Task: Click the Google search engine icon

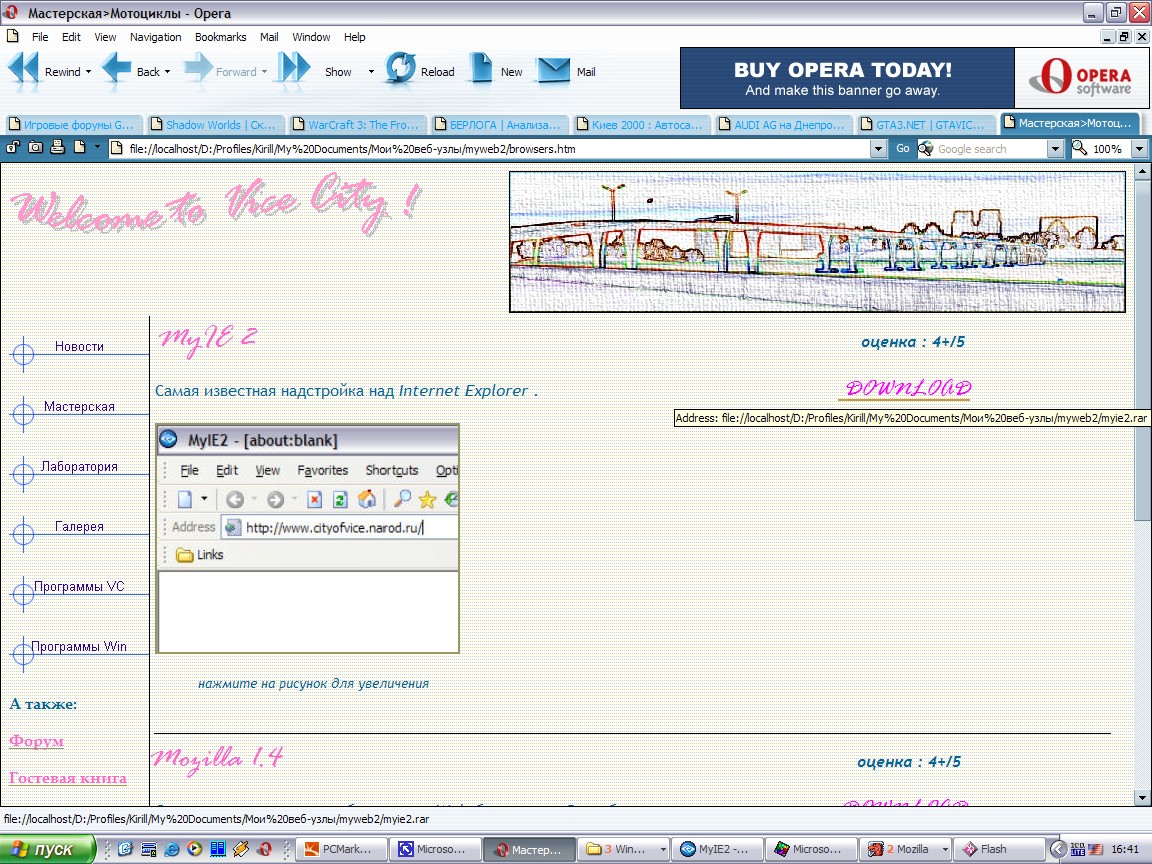Action: [926, 148]
